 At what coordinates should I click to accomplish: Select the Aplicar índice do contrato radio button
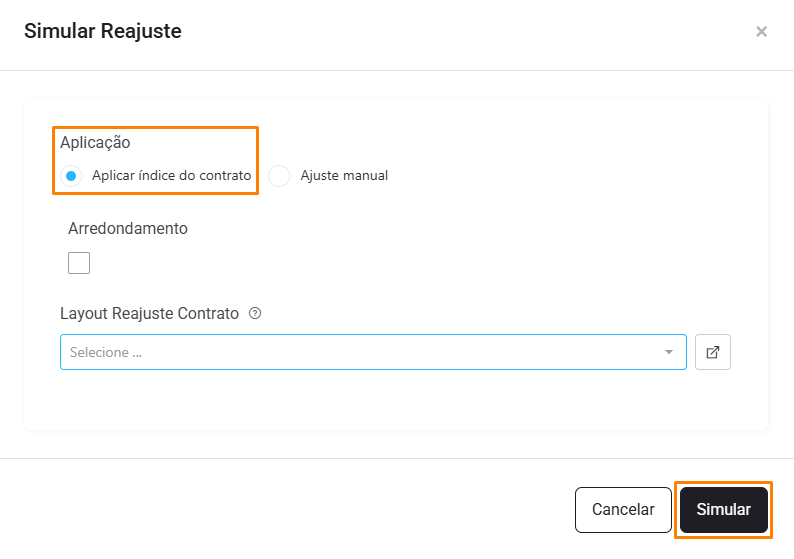coord(71,176)
